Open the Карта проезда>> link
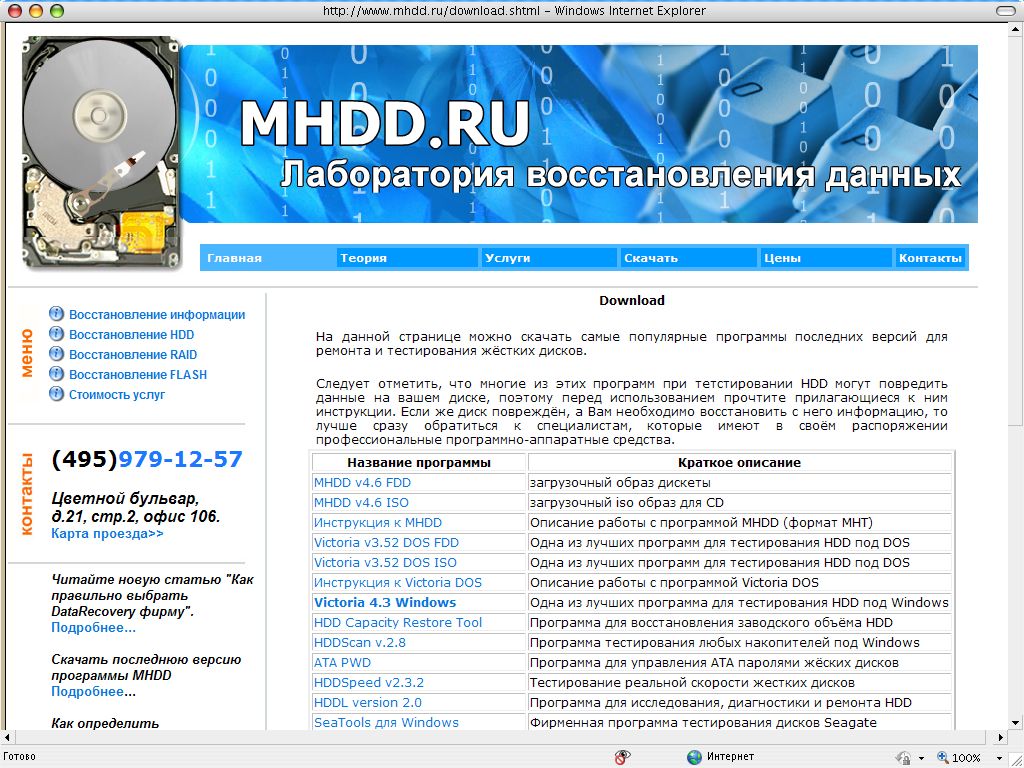The width and height of the screenshot is (1024, 768). coord(107,534)
